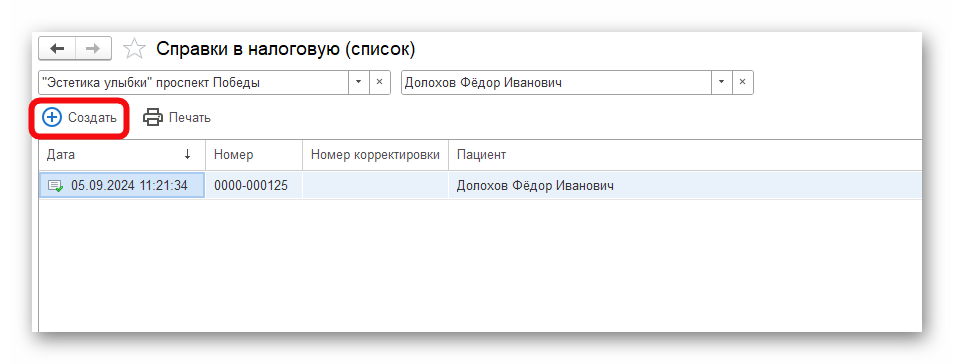Clear the Долохов Фёдор Иванович filter field

click(742, 83)
